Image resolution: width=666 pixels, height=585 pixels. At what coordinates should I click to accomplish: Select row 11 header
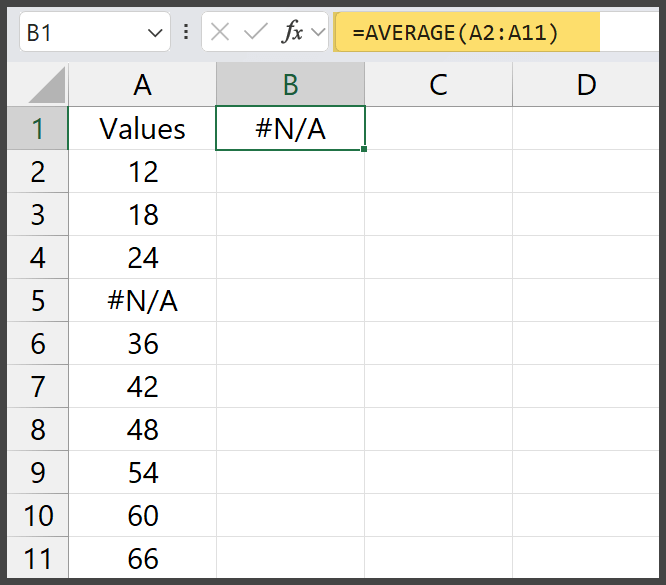click(37, 557)
